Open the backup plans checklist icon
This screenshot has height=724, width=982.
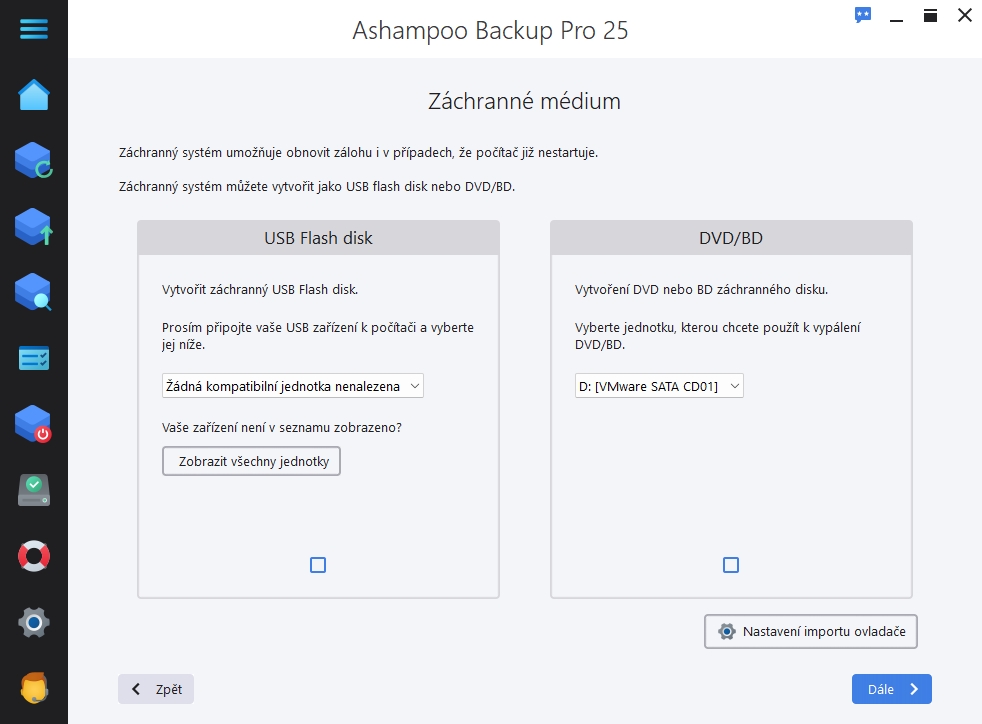click(34, 358)
